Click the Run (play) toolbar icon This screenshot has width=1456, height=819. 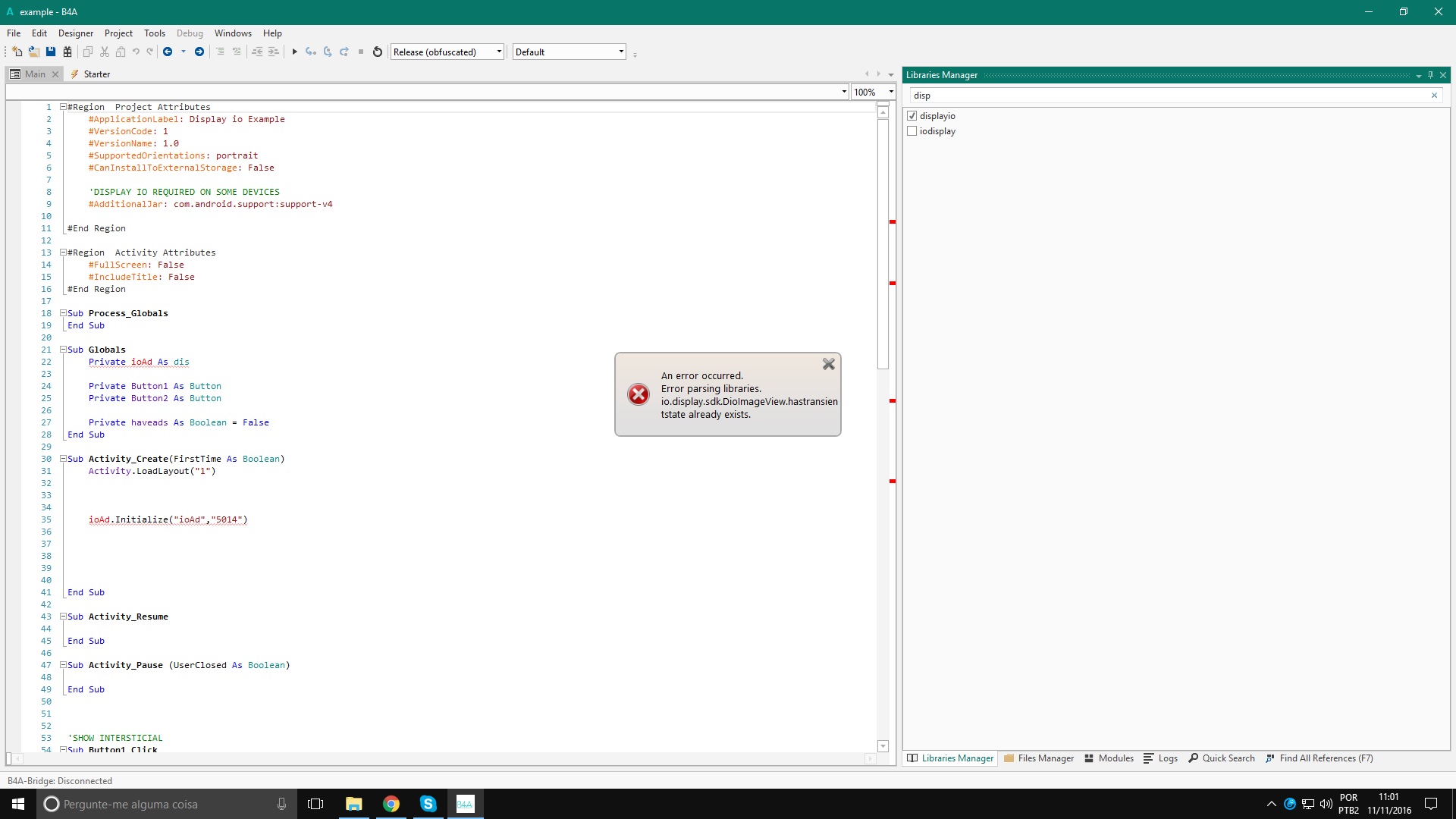[x=294, y=52]
